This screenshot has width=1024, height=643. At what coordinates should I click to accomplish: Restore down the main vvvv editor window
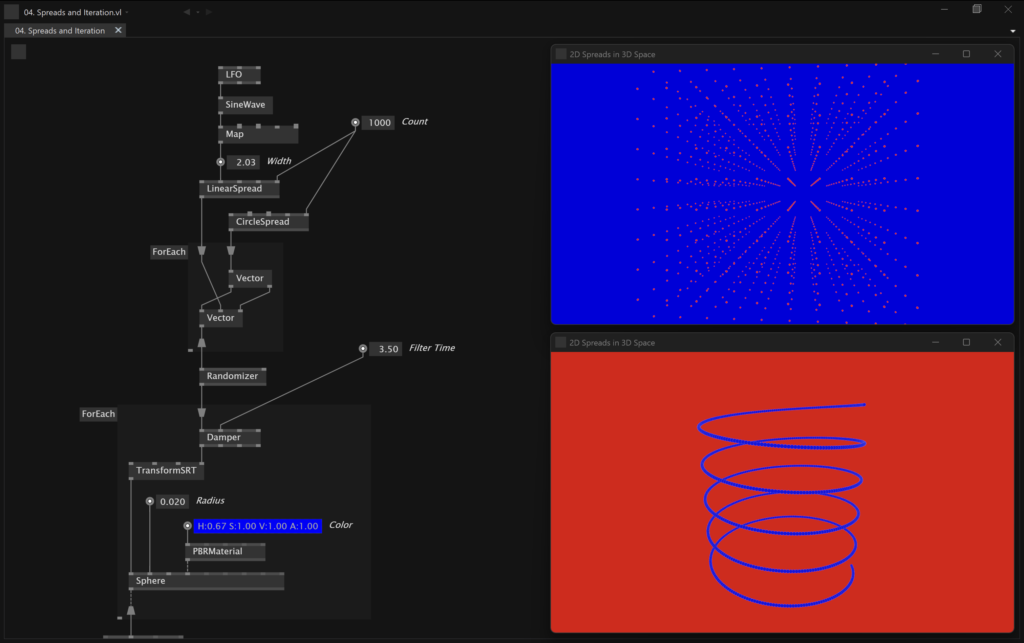tap(976, 9)
